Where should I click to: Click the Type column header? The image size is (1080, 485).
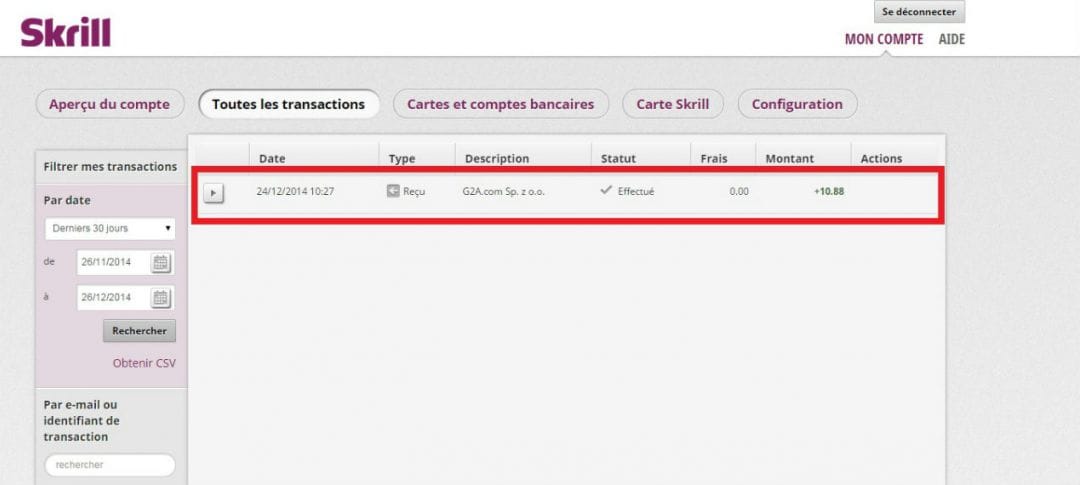click(402, 158)
